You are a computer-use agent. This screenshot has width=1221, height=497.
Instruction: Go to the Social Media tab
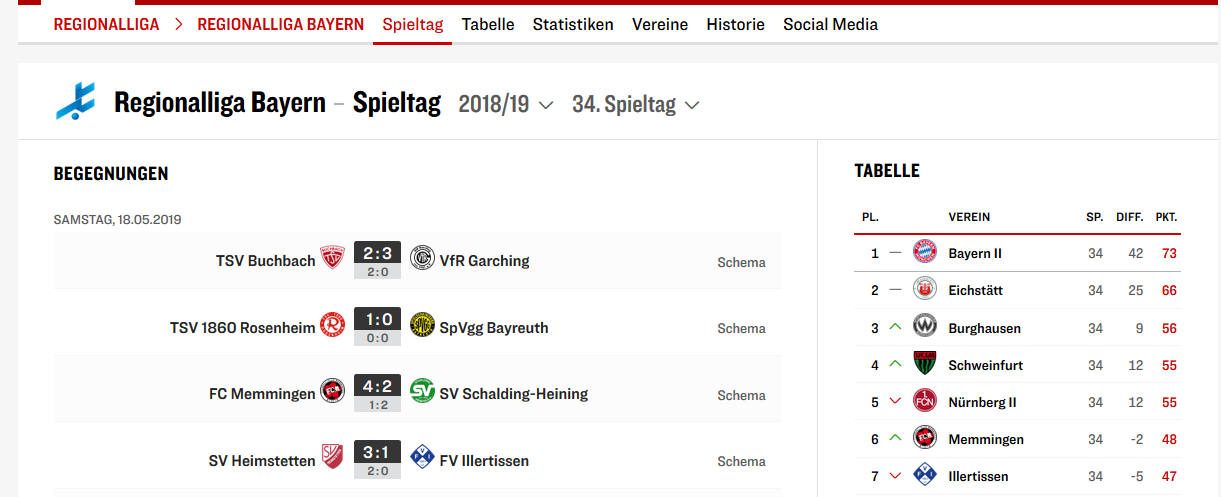click(830, 24)
